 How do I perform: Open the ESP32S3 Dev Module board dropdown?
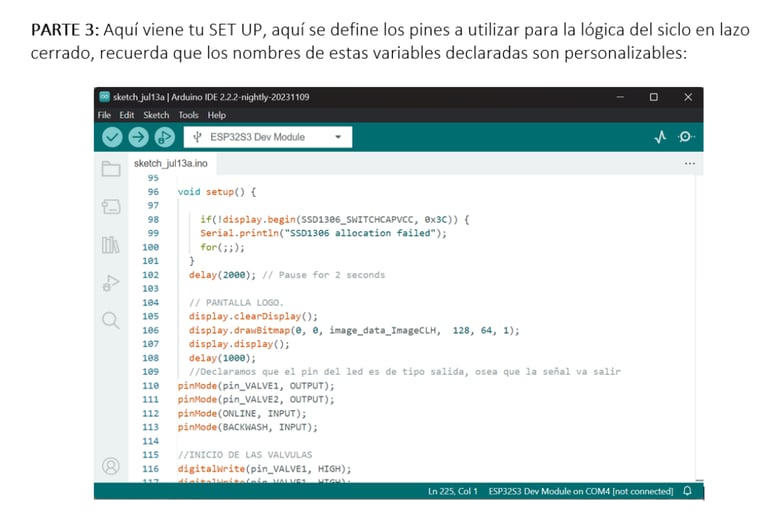click(267, 137)
